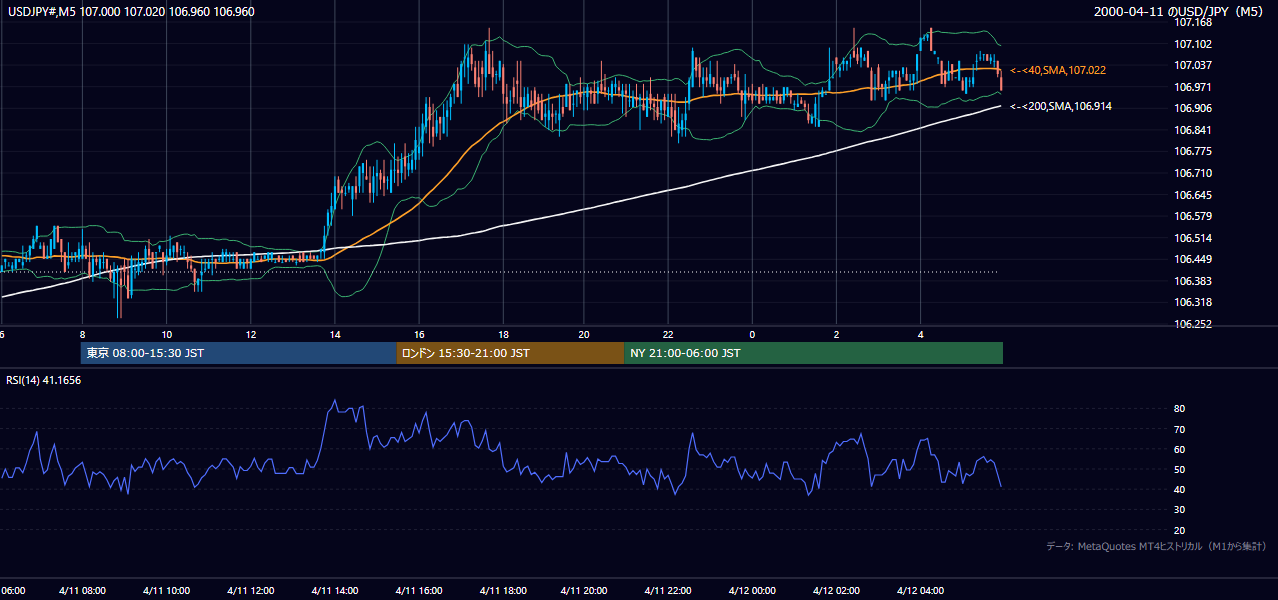1278x600 pixels.
Task: Click the 4/11 14:00 time label
Action: point(334,590)
